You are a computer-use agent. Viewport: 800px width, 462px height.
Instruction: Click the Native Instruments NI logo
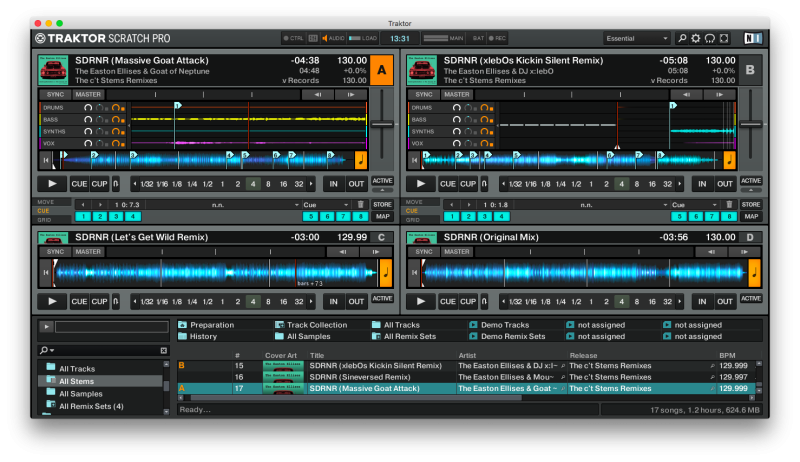tap(753, 38)
